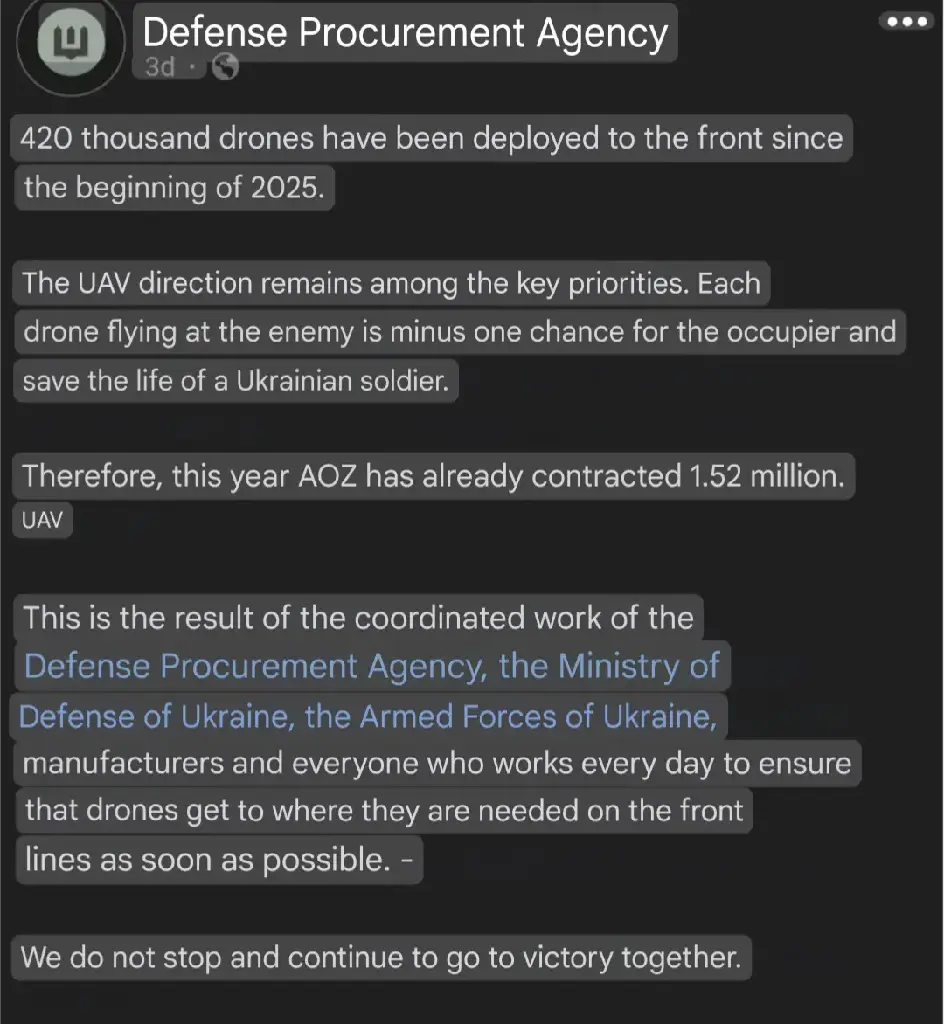Select the line 'The UAV direction remains among'
Viewport: 944px width, 1024px height.
(x=391, y=283)
